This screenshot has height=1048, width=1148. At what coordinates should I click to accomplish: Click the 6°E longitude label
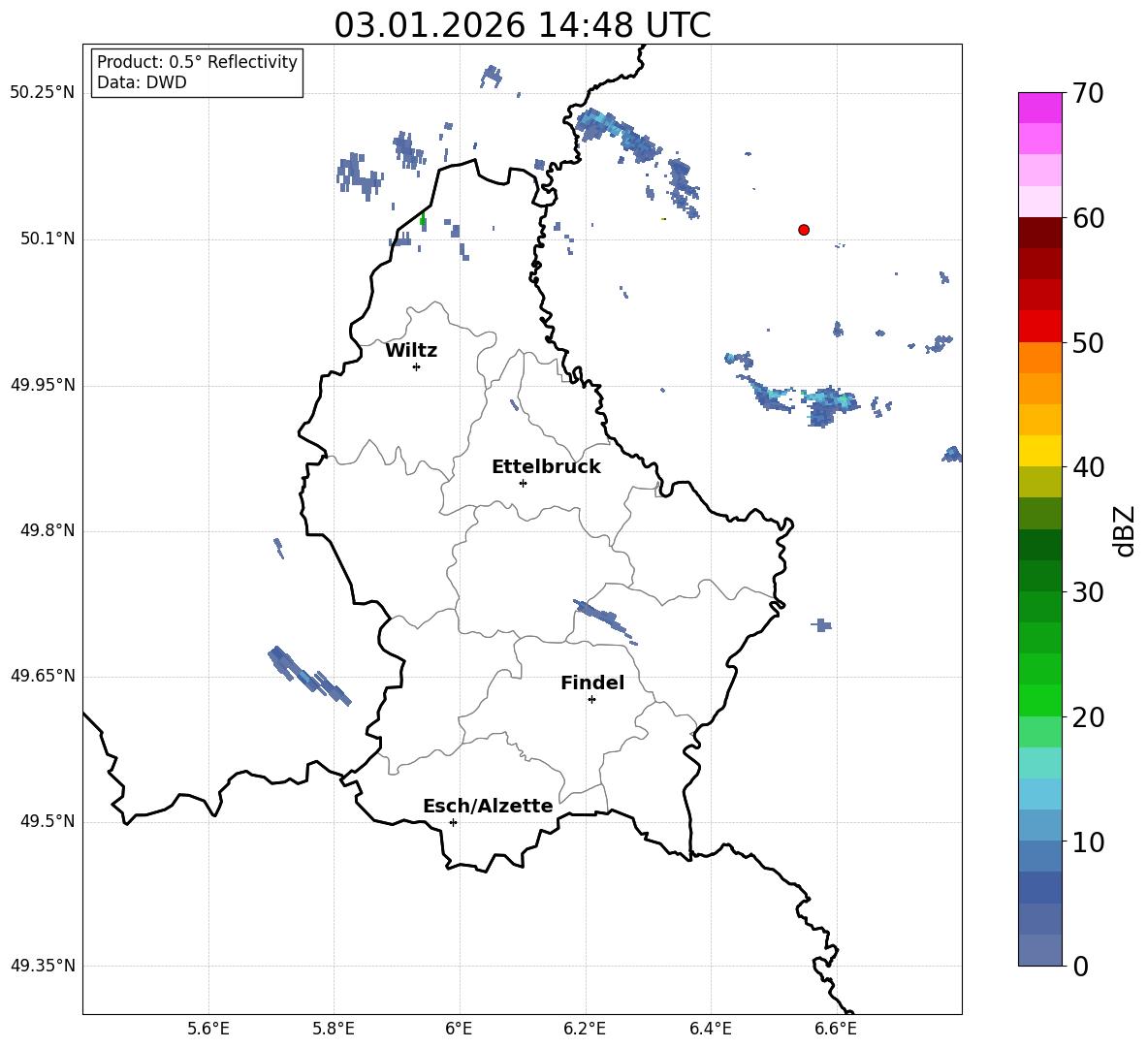[459, 1029]
